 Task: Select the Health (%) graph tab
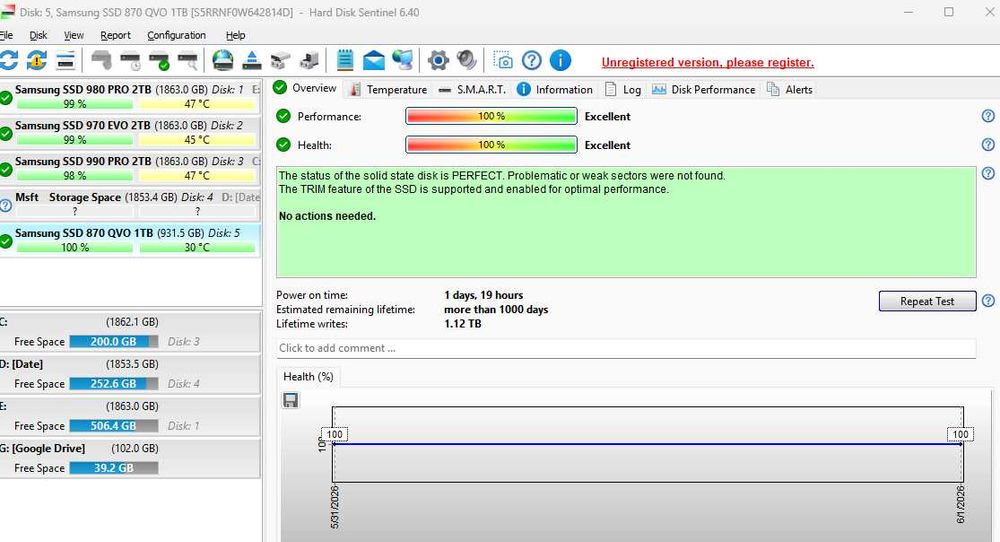click(x=308, y=376)
